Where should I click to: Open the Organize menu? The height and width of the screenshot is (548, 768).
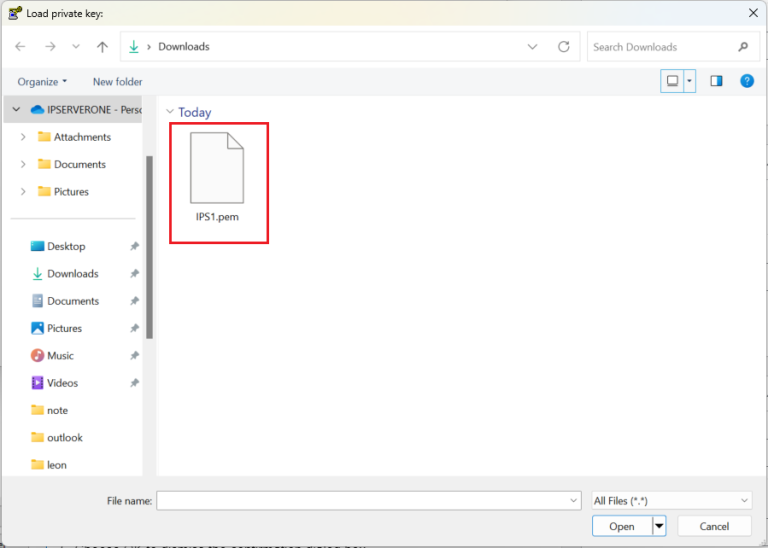(42, 82)
